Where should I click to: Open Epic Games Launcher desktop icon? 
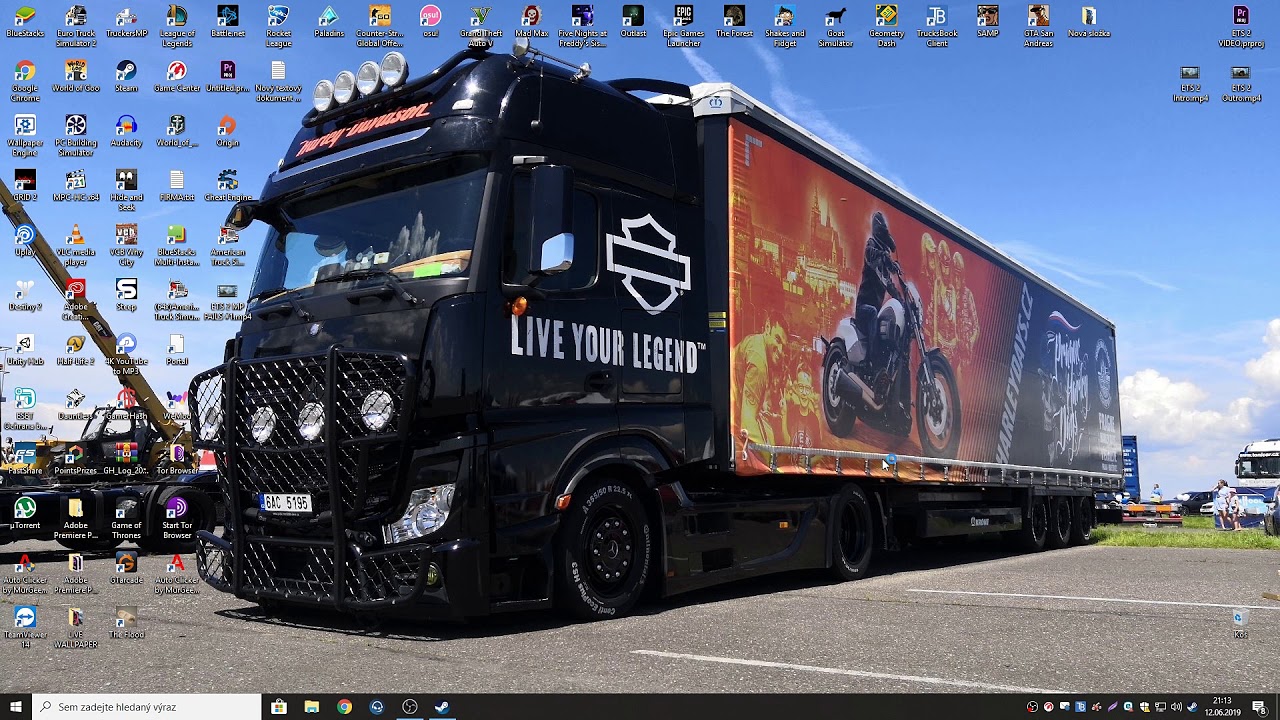(x=683, y=26)
